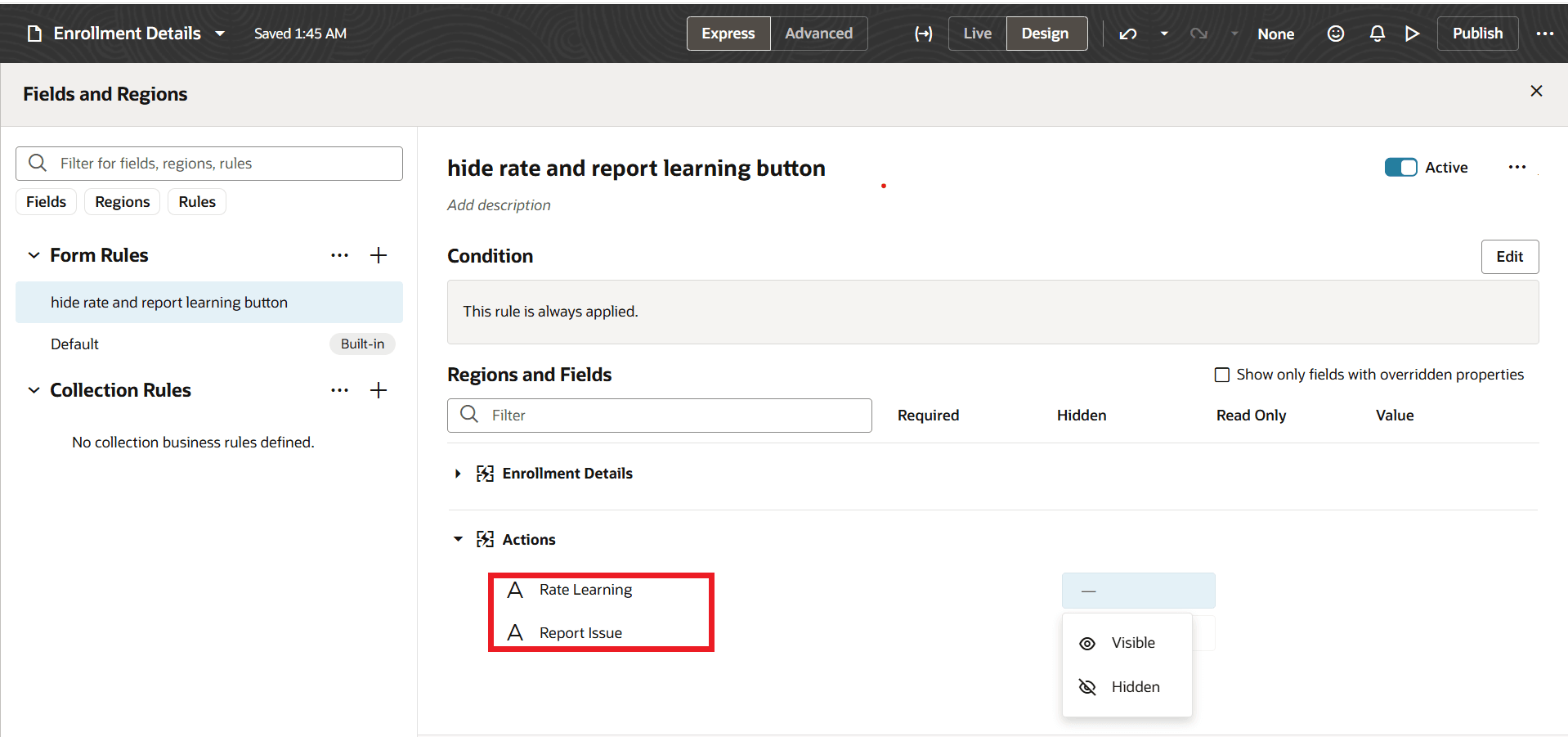
Task: Open Form Rules more options menu
Action: coord(339,255)
